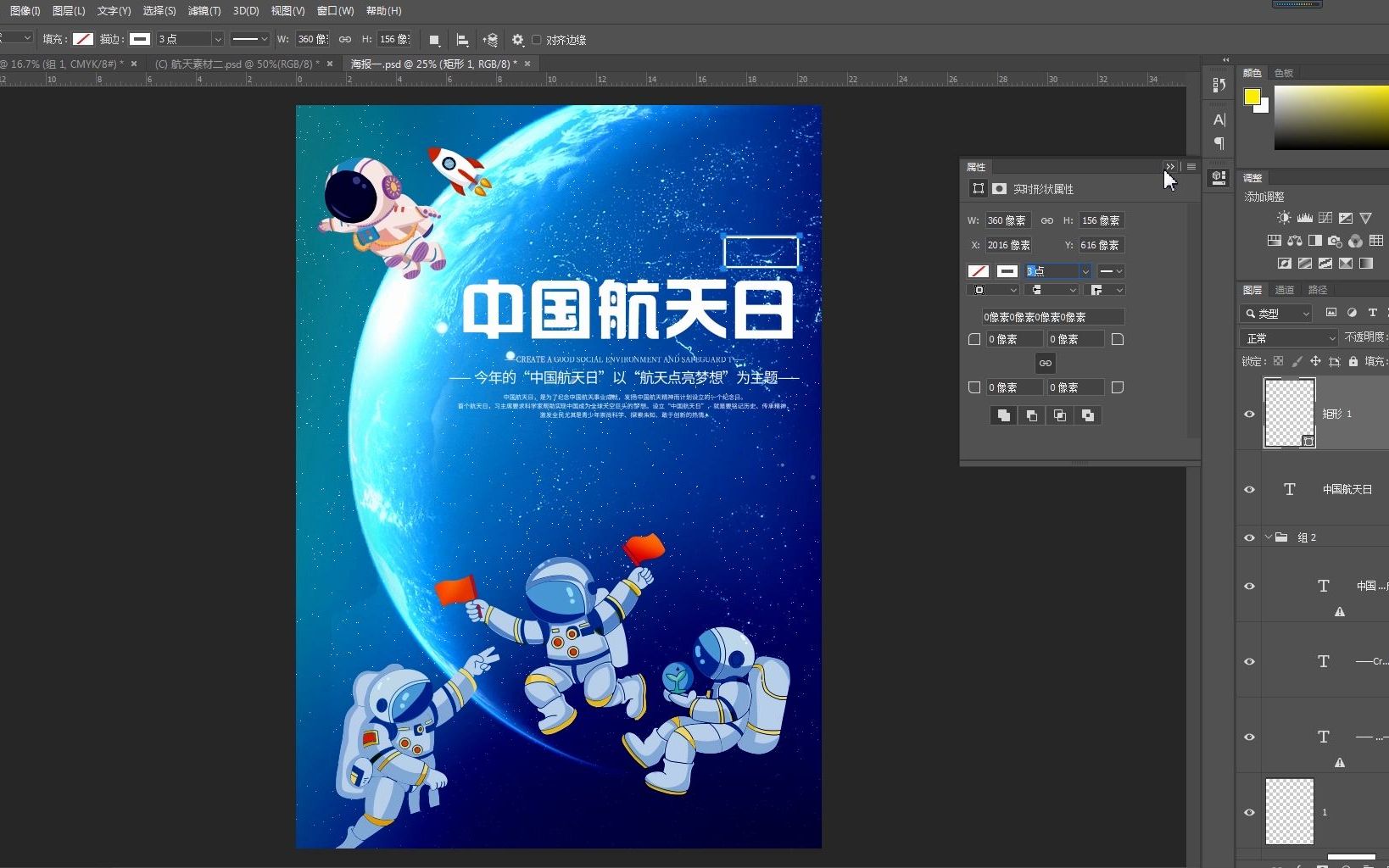Hide the 中国航天日 text layer
This screenshot has height=868, width=1389.
coord(1249,489)
